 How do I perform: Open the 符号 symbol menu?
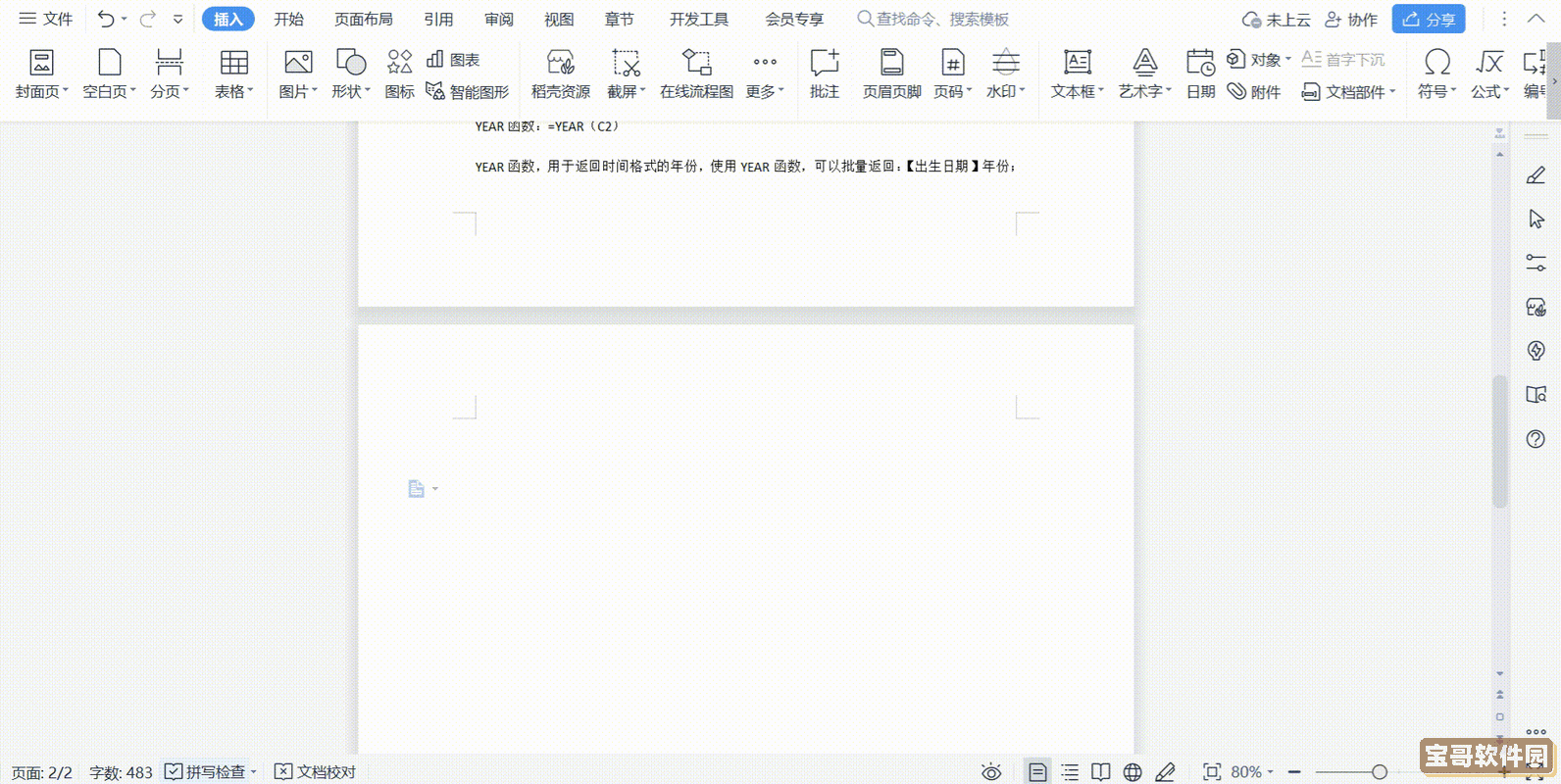pyautogui.click(x=1437, y=74)
